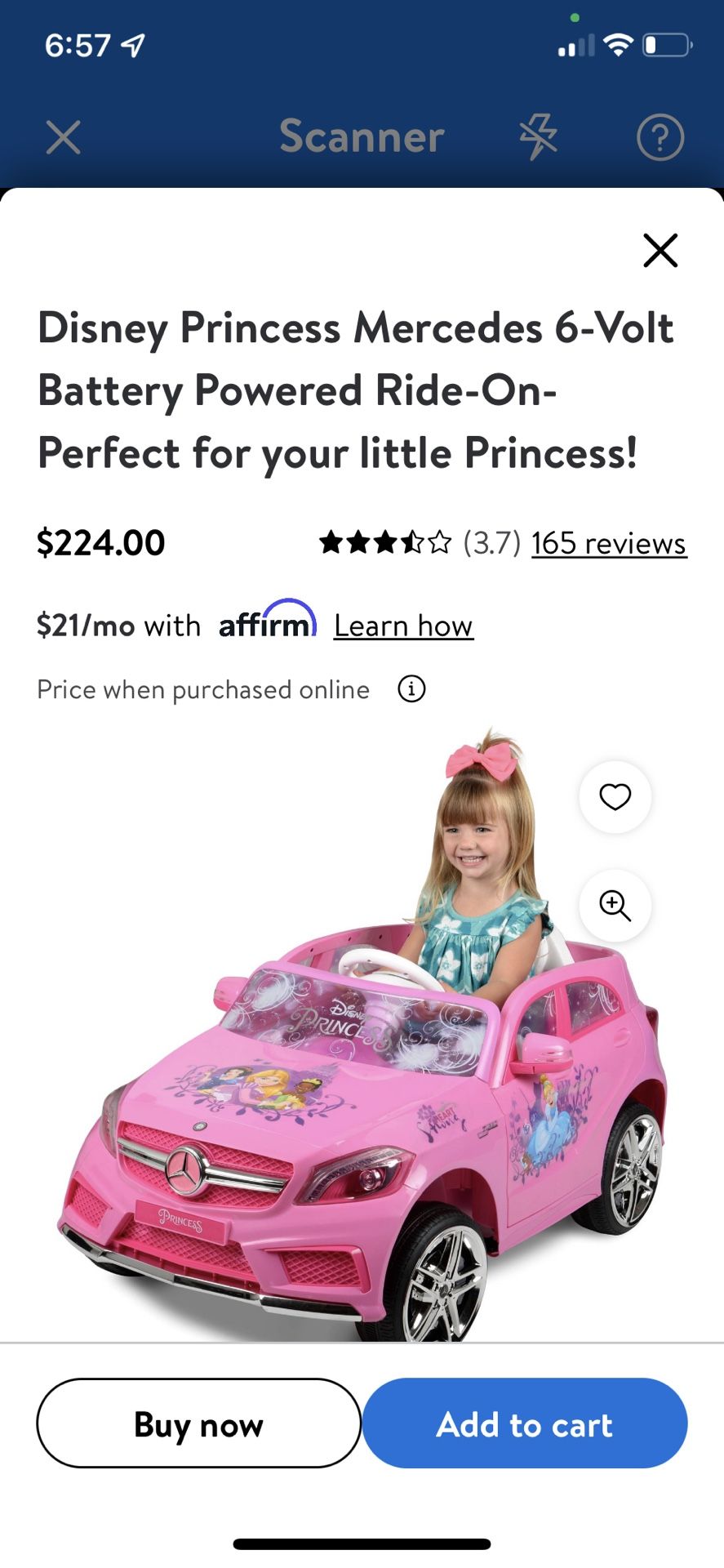Open the 165 reviews link
This screenshot has height=1568, width=724.
point(609,543)
